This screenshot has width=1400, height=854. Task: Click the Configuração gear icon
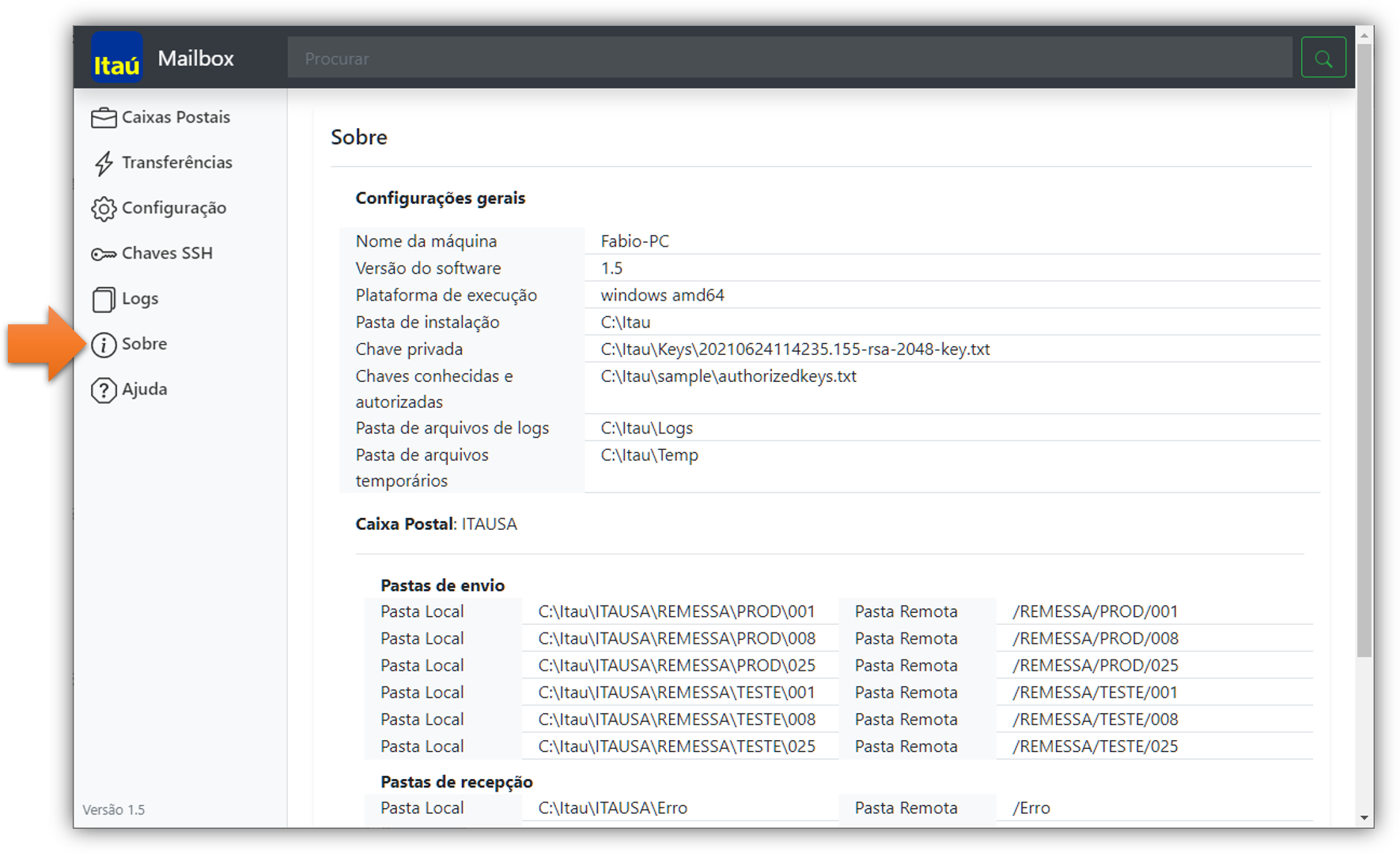104,209
